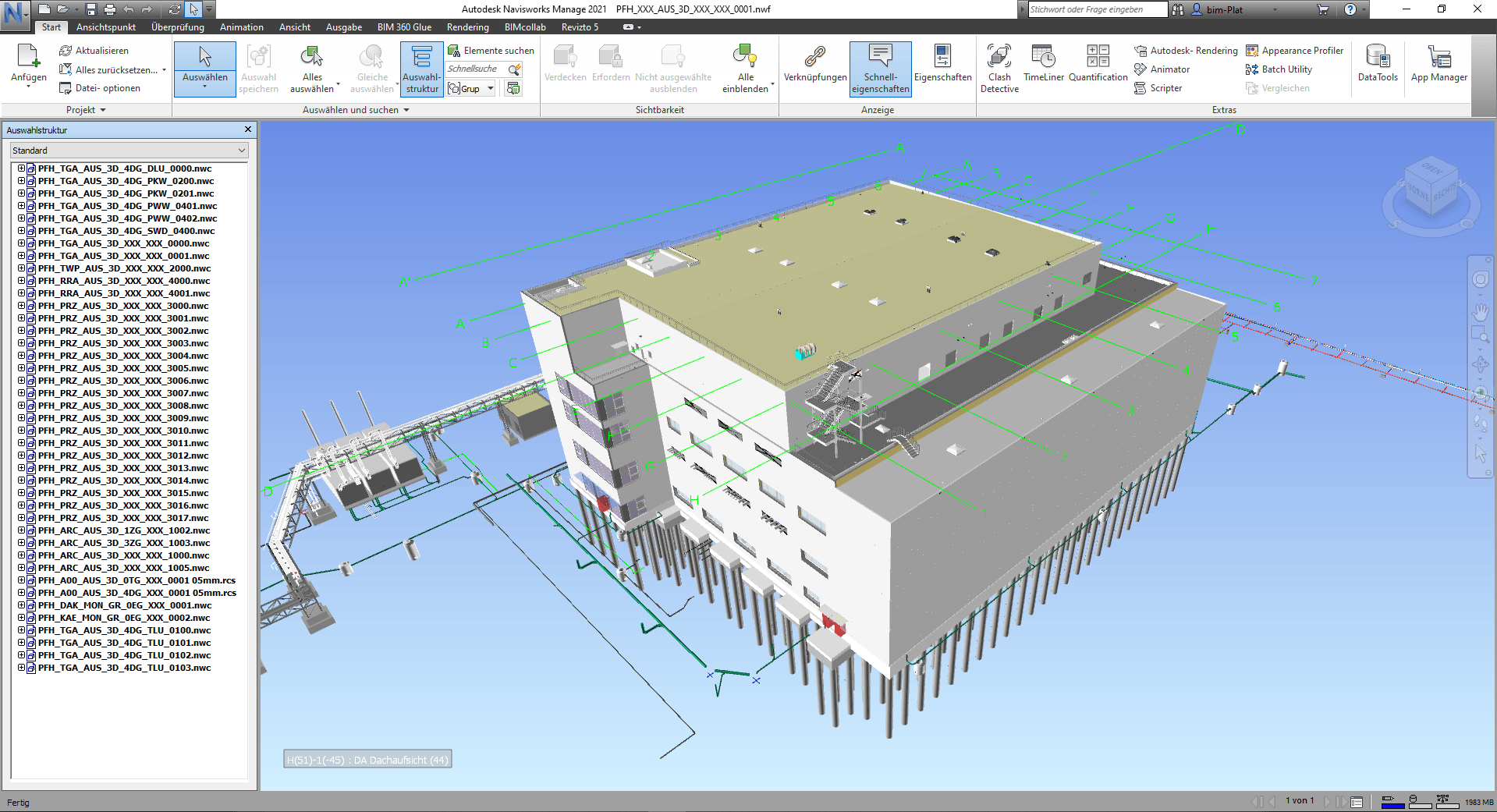The width and height of the screenshot is (1497, 812).
Task: Open the BIM 360 Glue tab
Action: [404, 27]
